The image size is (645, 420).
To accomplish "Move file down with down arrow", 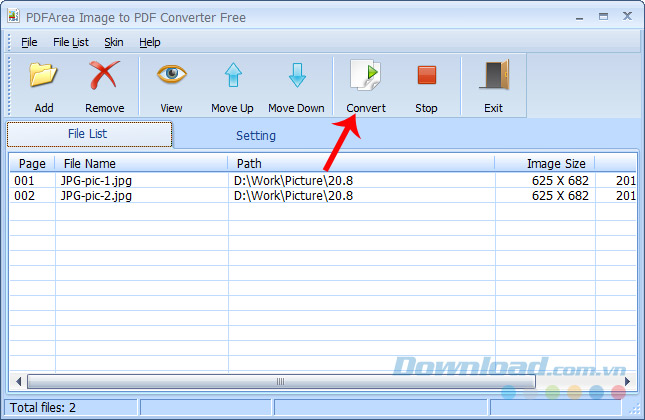I will click(297, 75).
